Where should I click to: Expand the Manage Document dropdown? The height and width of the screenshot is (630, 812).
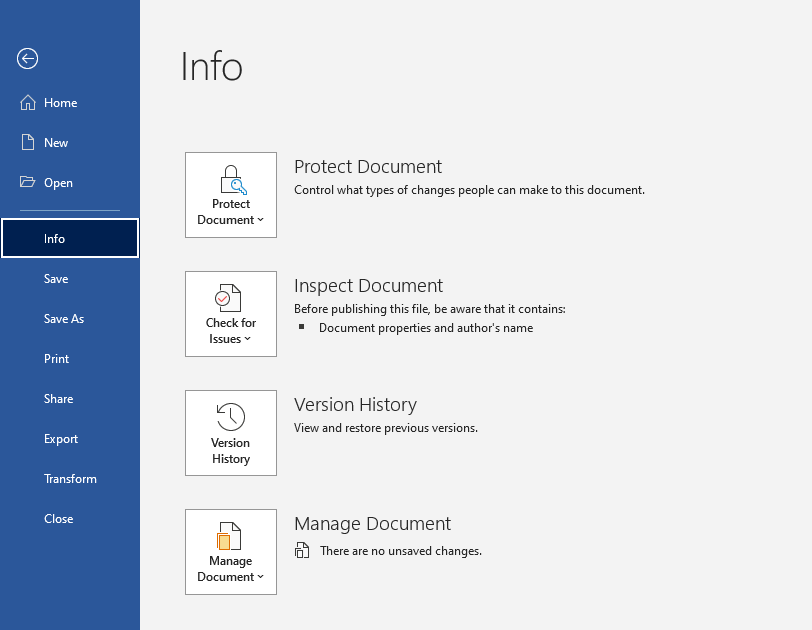click(258, 577)
